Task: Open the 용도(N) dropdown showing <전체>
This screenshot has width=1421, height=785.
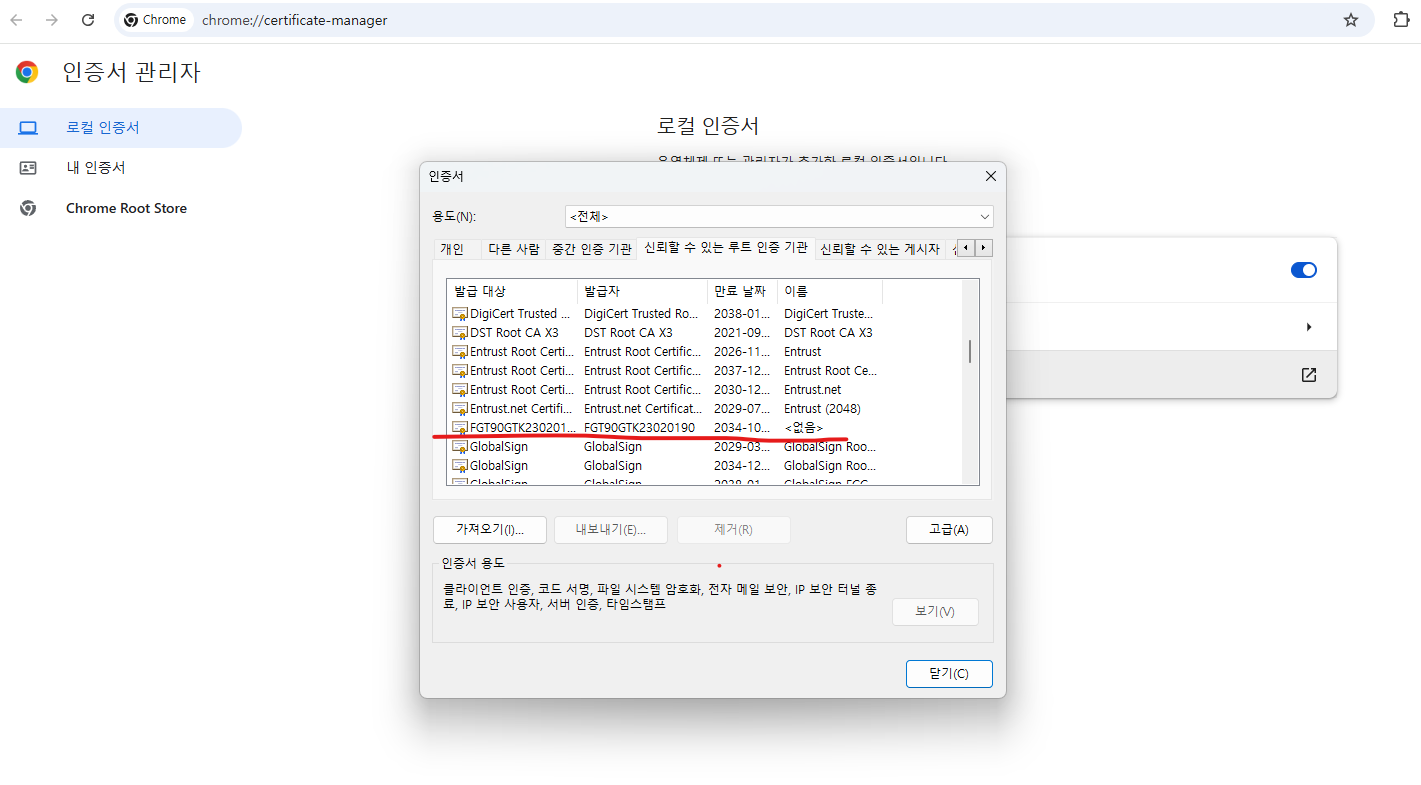Action: click(x=779, y=216)
